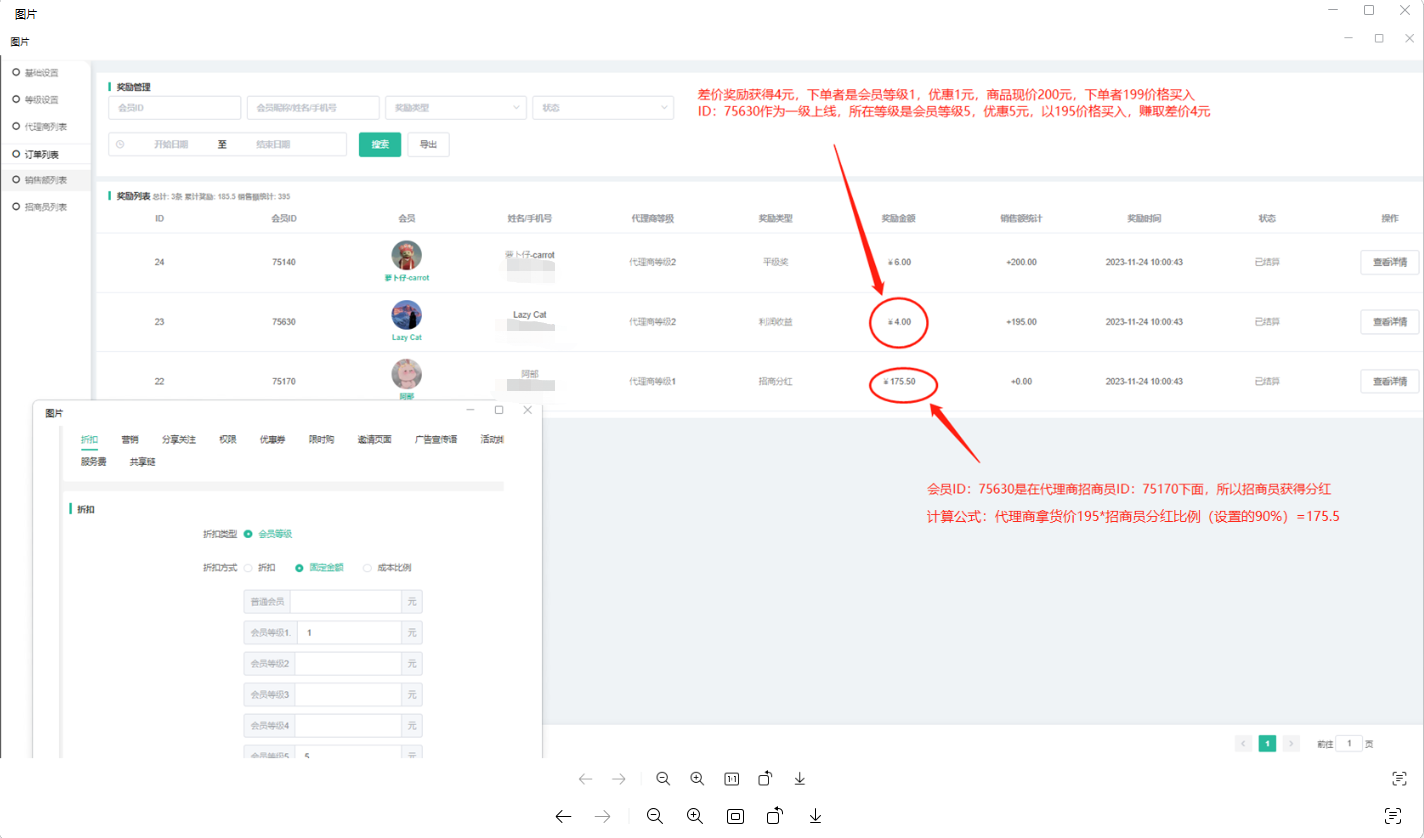This screenshot has width=1424, height=838.
Task: Select the 折扣 discount method radio button
Action: (x=248, y=568)
